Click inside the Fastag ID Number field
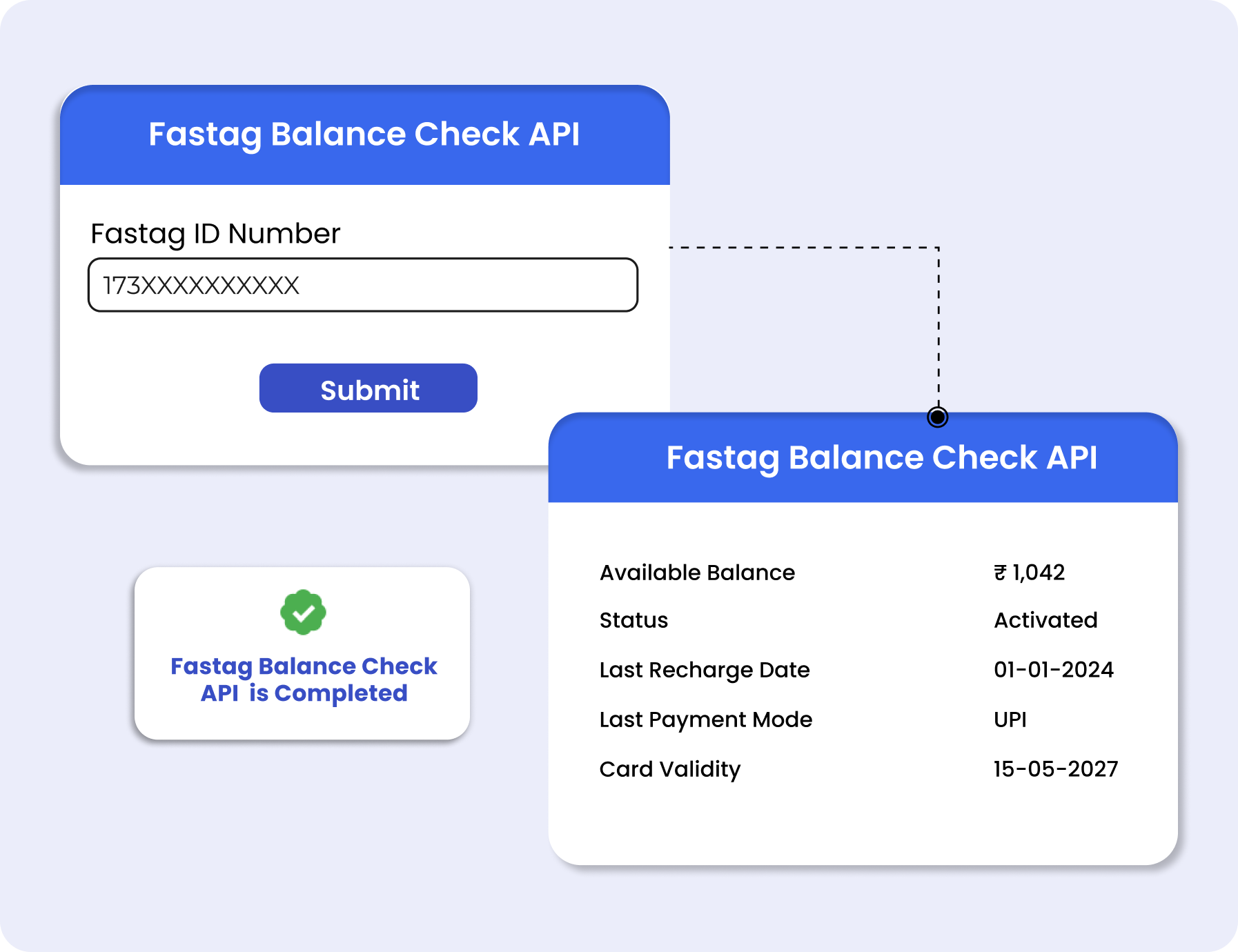 click(x=362, y=285)
